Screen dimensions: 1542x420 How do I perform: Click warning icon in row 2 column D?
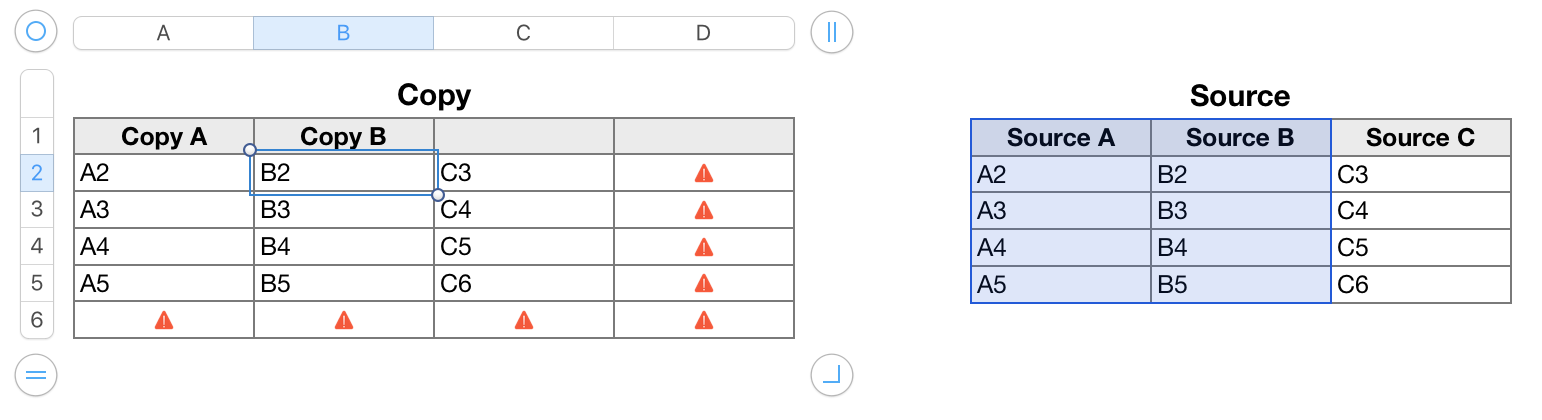point(703,174)
